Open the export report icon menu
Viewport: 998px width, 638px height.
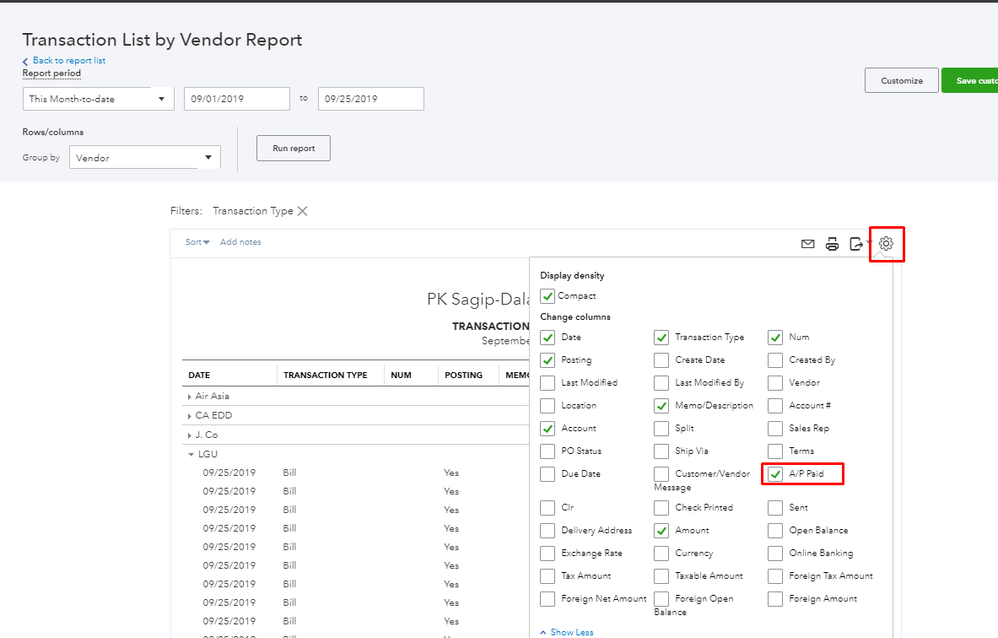pos(857,243)
